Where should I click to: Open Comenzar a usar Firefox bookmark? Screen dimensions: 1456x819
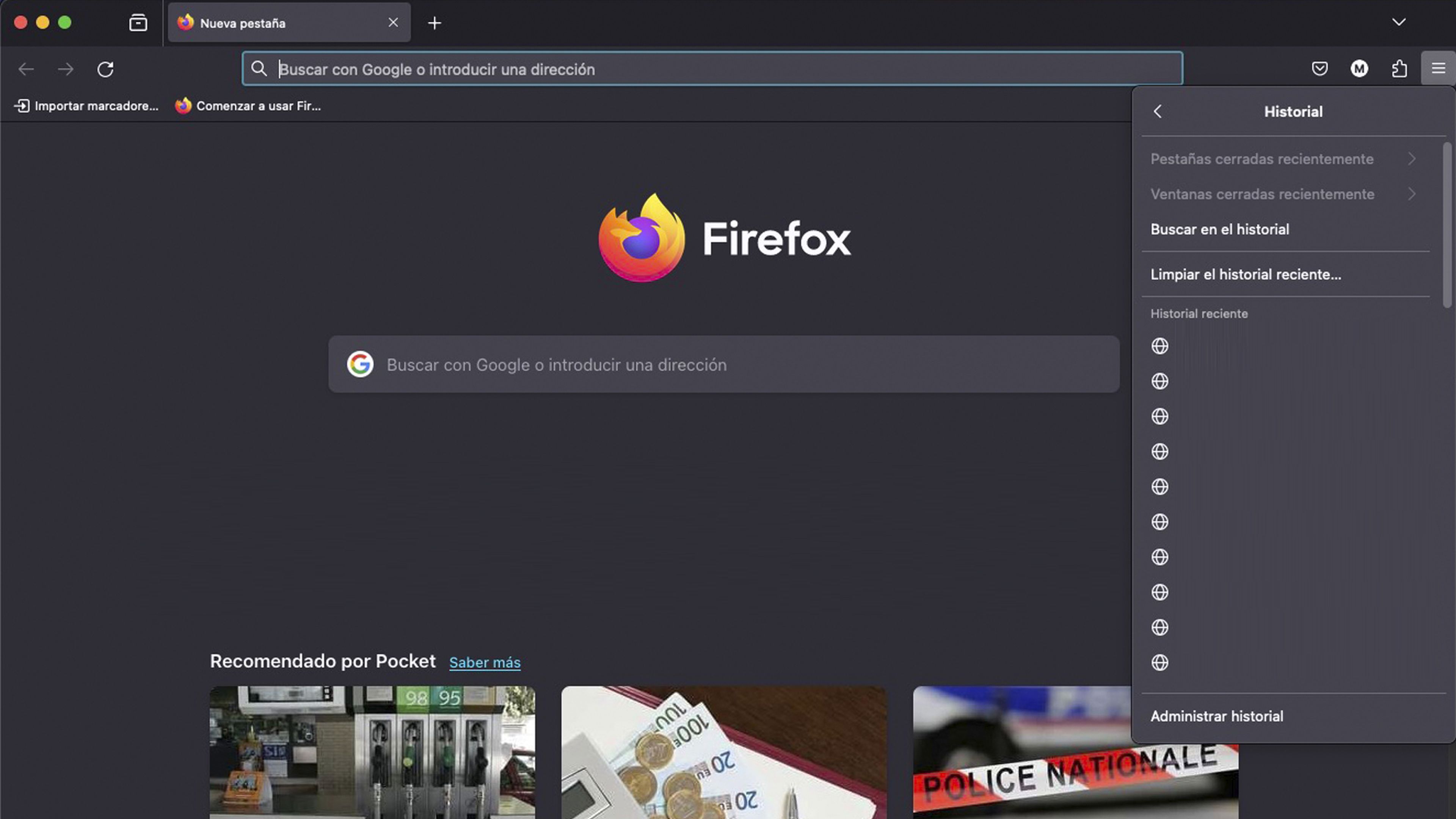coord(248,106)
